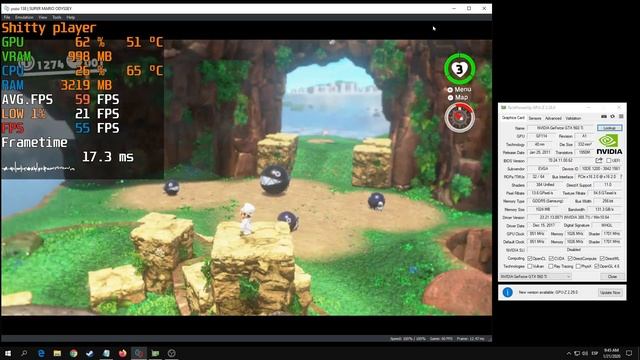Switch to the Graphics Card tab in GPU-Z
The width and height of the screenshot is (640, 360).
[x=513, y=118]
